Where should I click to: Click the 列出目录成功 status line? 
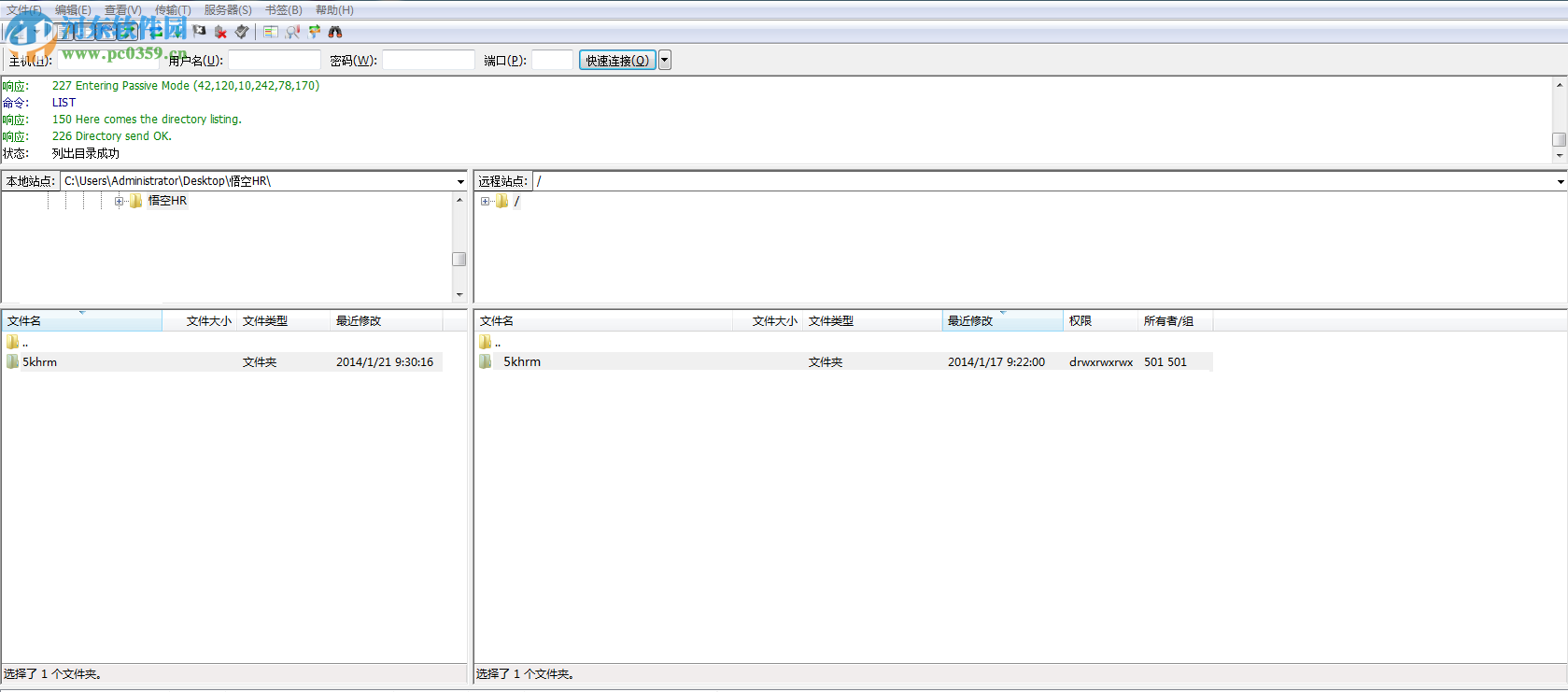click(86, 153)
